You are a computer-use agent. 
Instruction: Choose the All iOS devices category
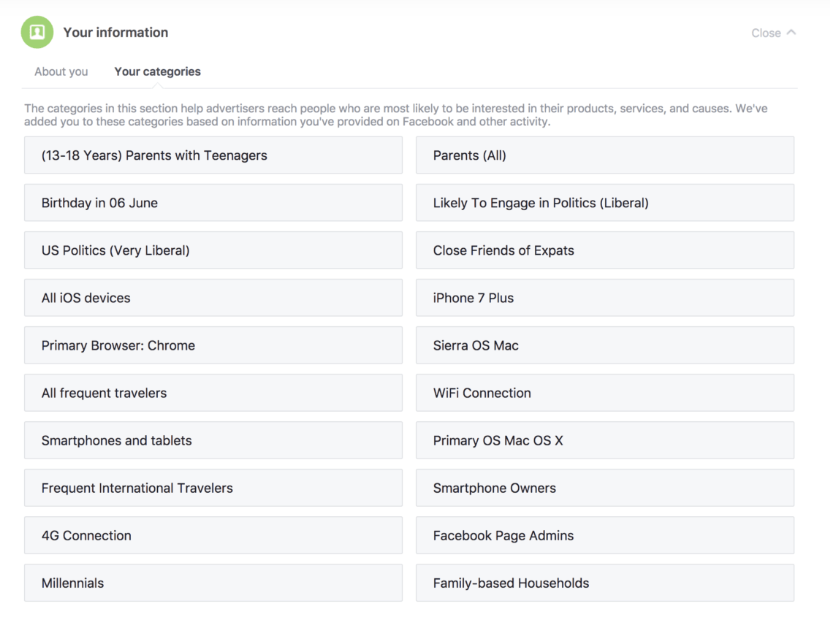coord(213,298)
